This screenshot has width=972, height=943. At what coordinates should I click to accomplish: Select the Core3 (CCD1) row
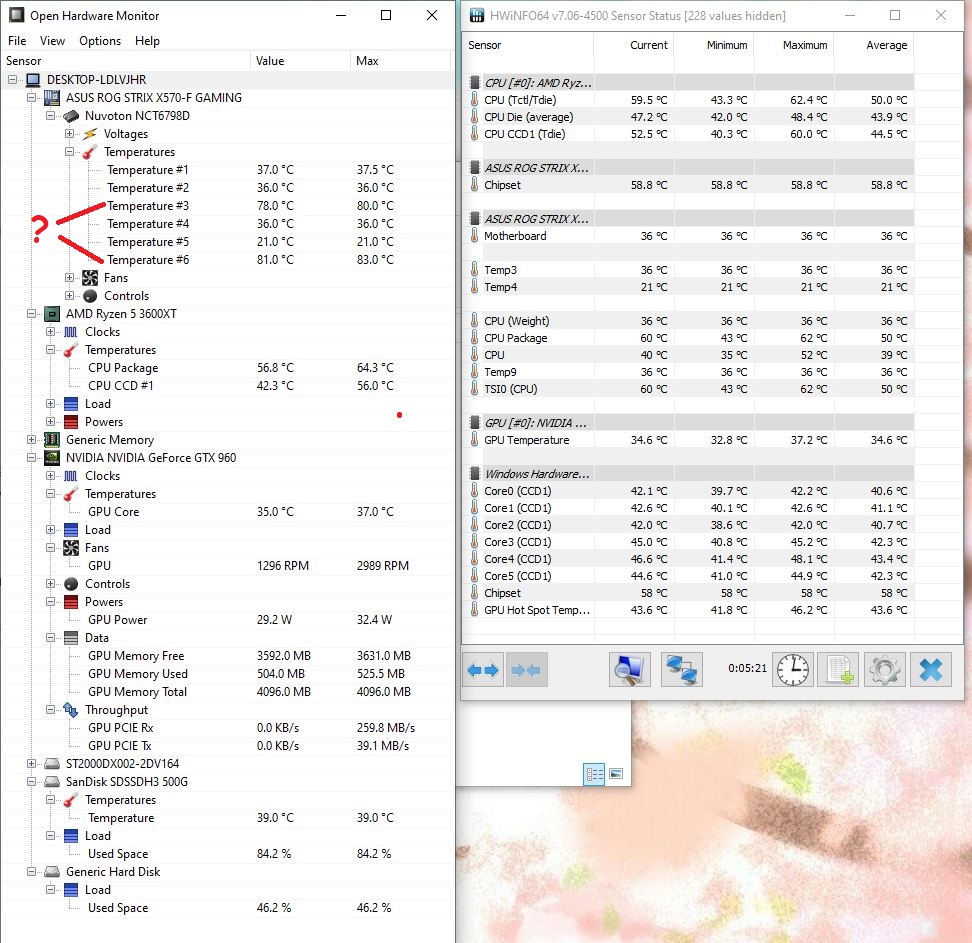[691, 542]
